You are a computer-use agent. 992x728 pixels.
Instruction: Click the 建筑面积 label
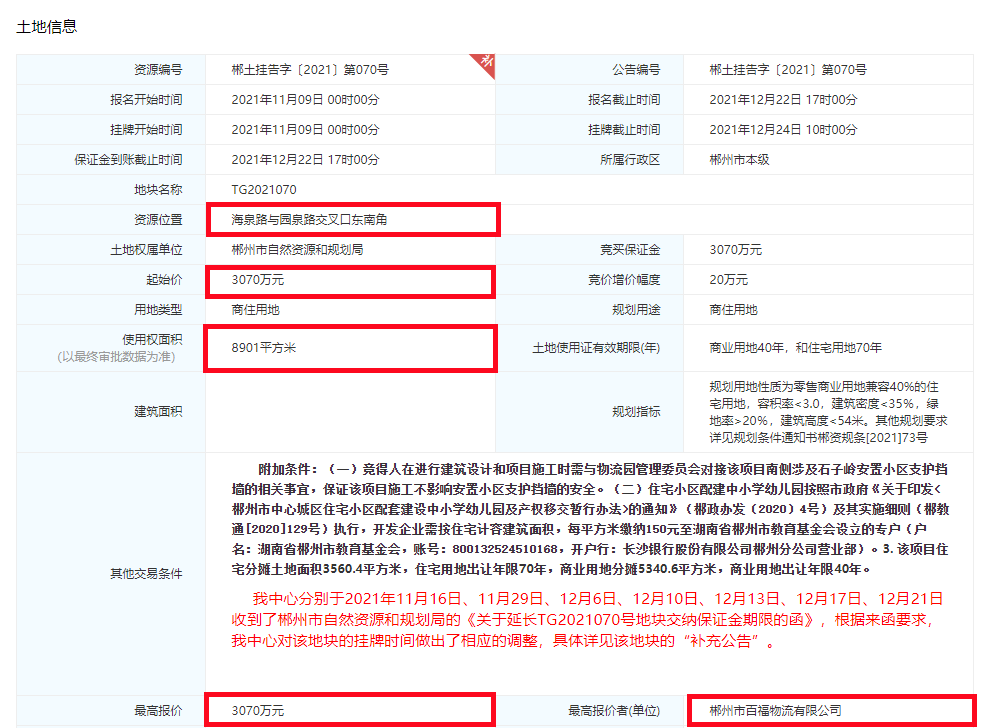158,412
